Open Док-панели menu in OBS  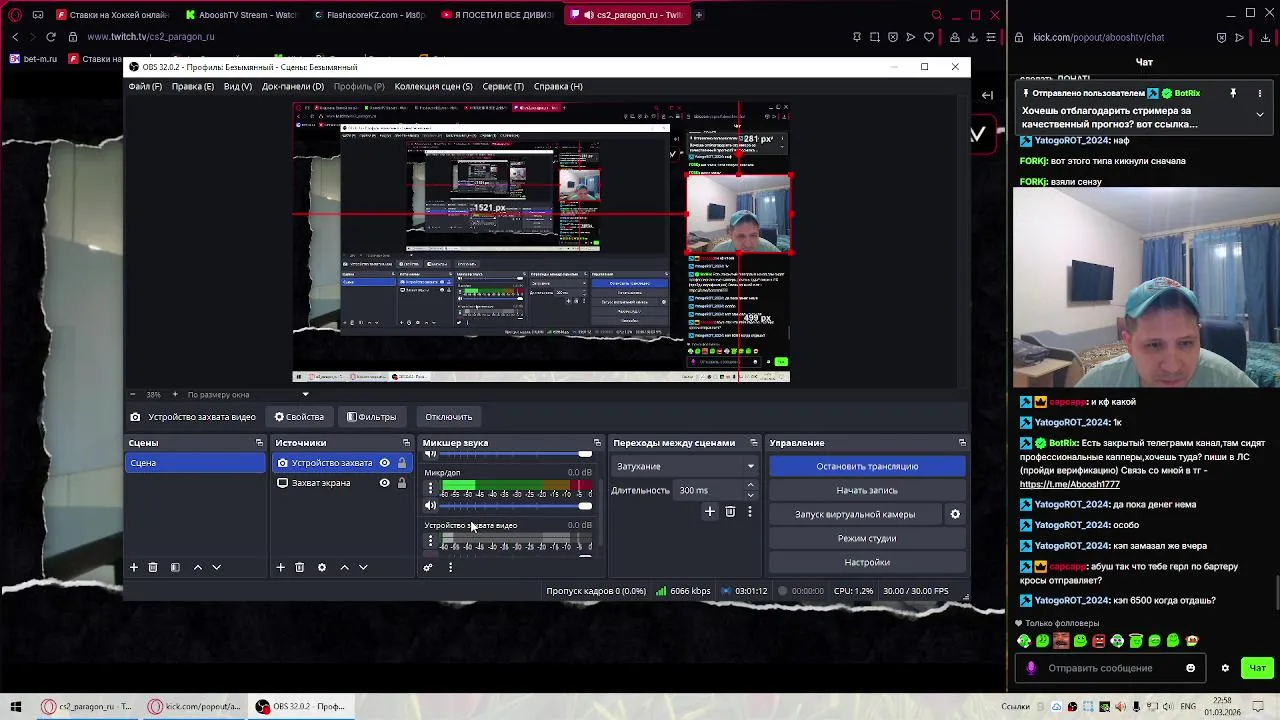click(293, 86)
